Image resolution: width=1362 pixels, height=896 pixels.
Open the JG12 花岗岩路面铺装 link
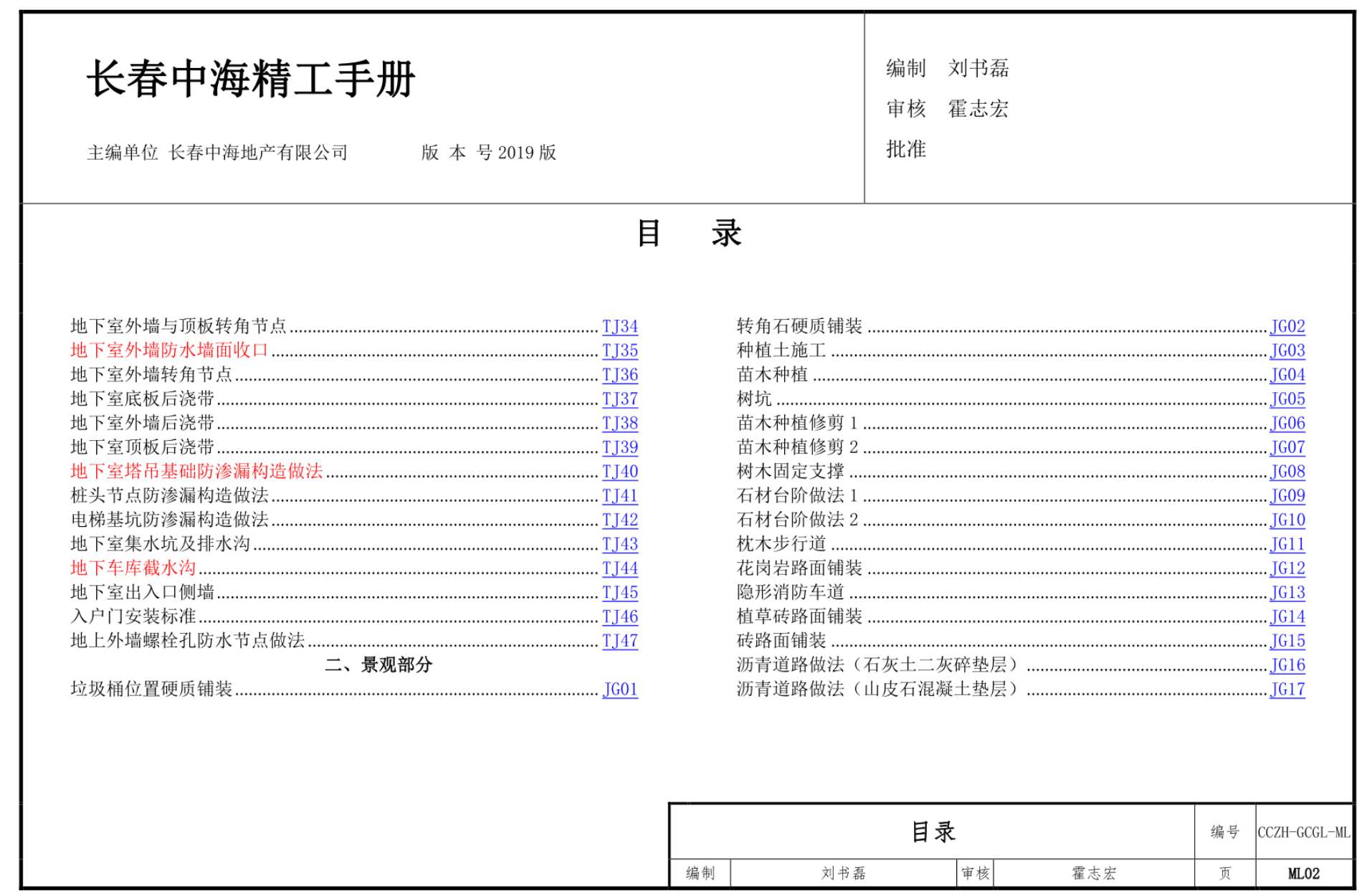click(x=1287, y=568)
